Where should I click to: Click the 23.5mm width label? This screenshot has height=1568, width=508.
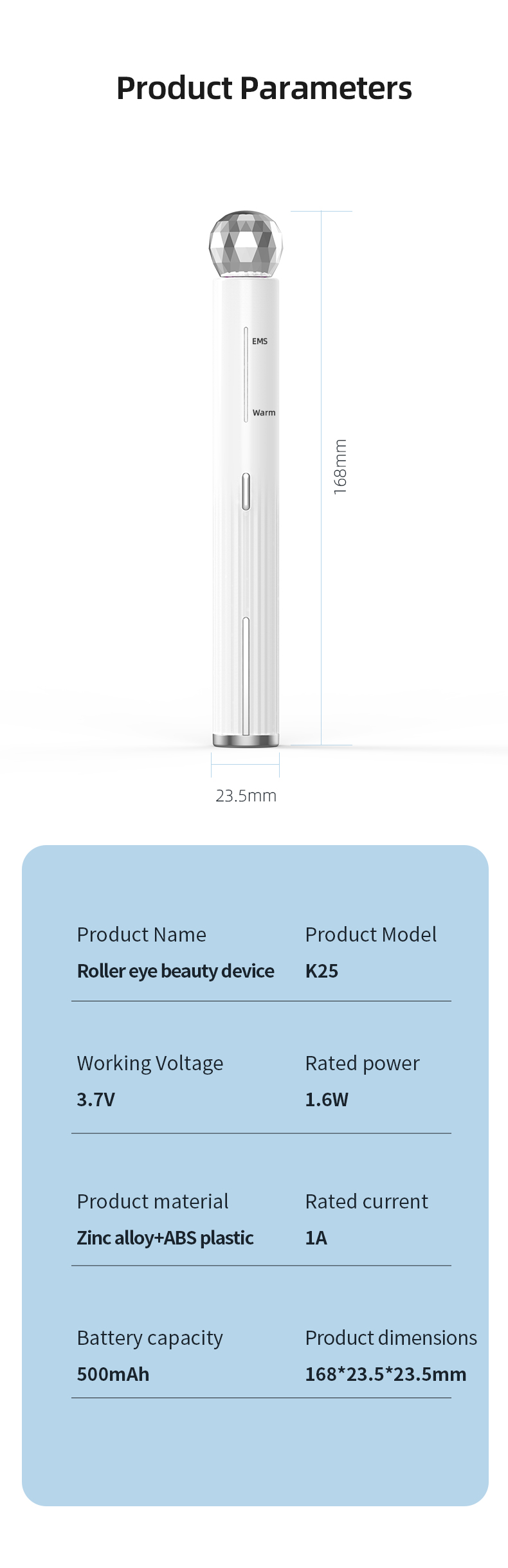[246, 796]
